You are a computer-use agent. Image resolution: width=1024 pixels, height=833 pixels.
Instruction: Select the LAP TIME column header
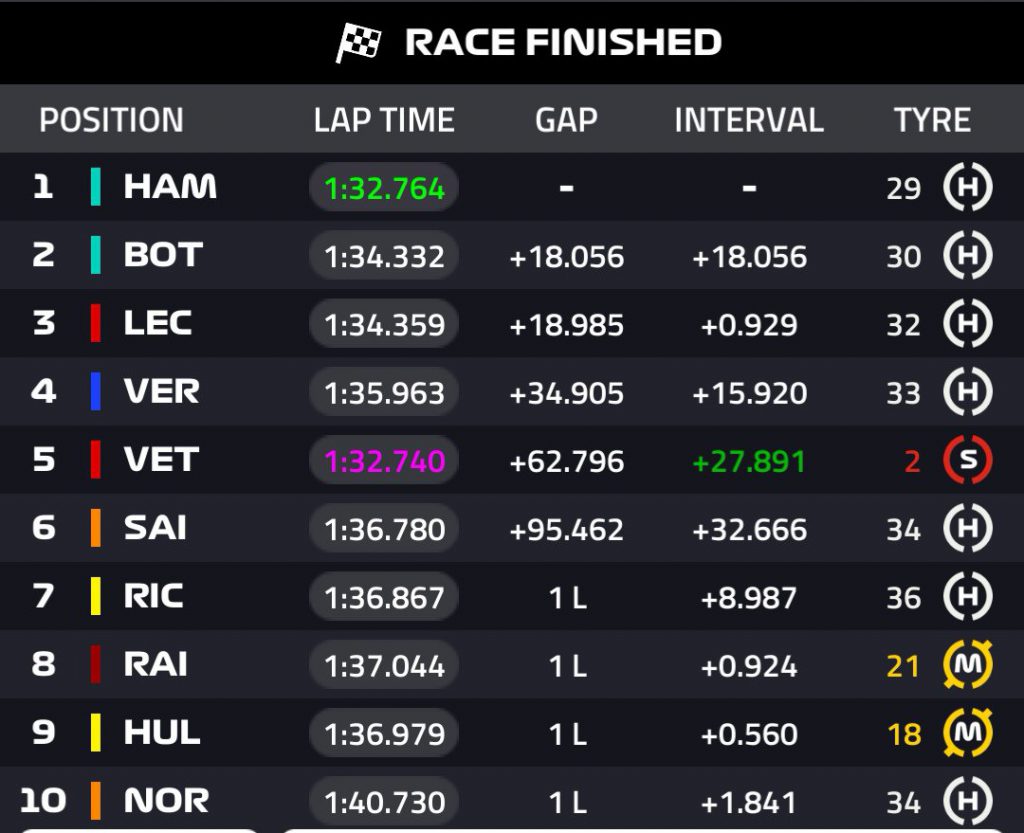(x=384, y=120)
